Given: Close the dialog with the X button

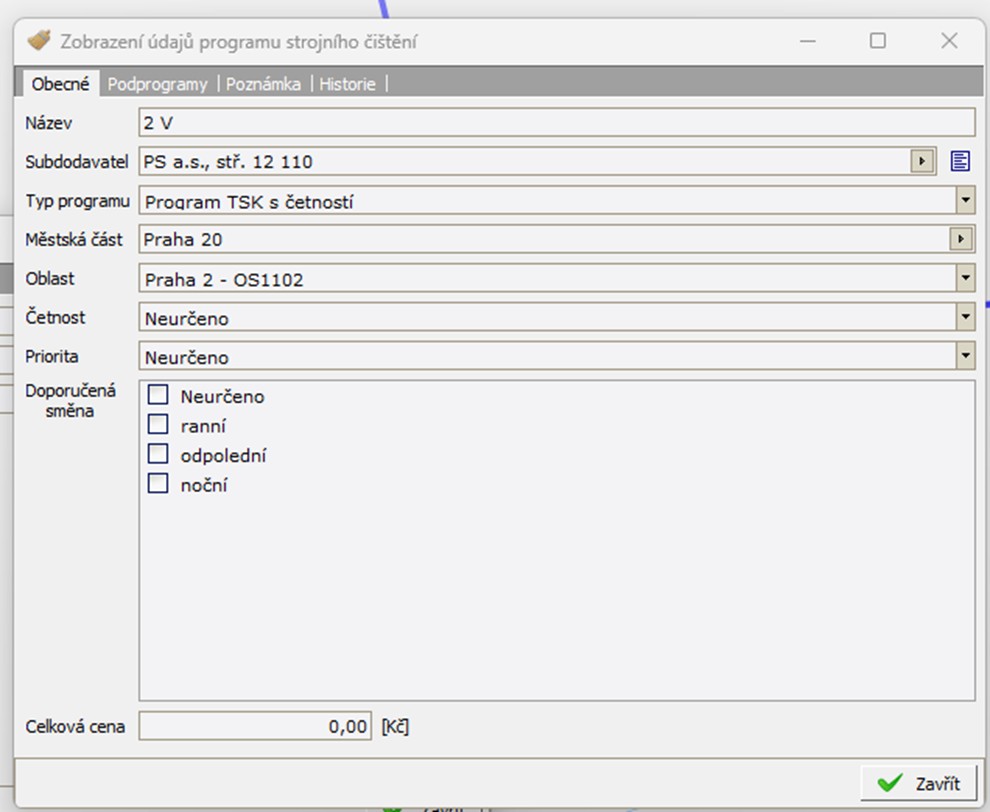Looking at the screenshot, I should 949,41.
